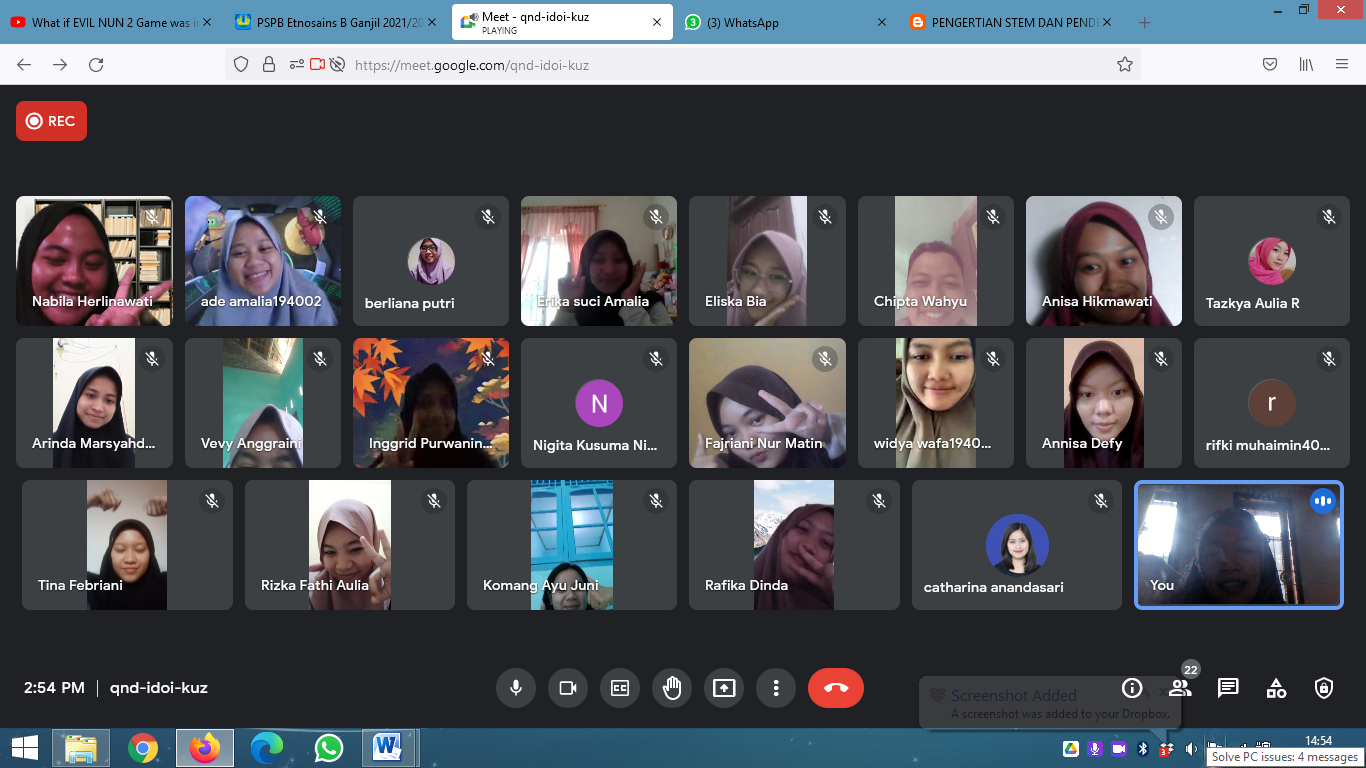Turn off the camera in Meet

[x=568, y=688]
